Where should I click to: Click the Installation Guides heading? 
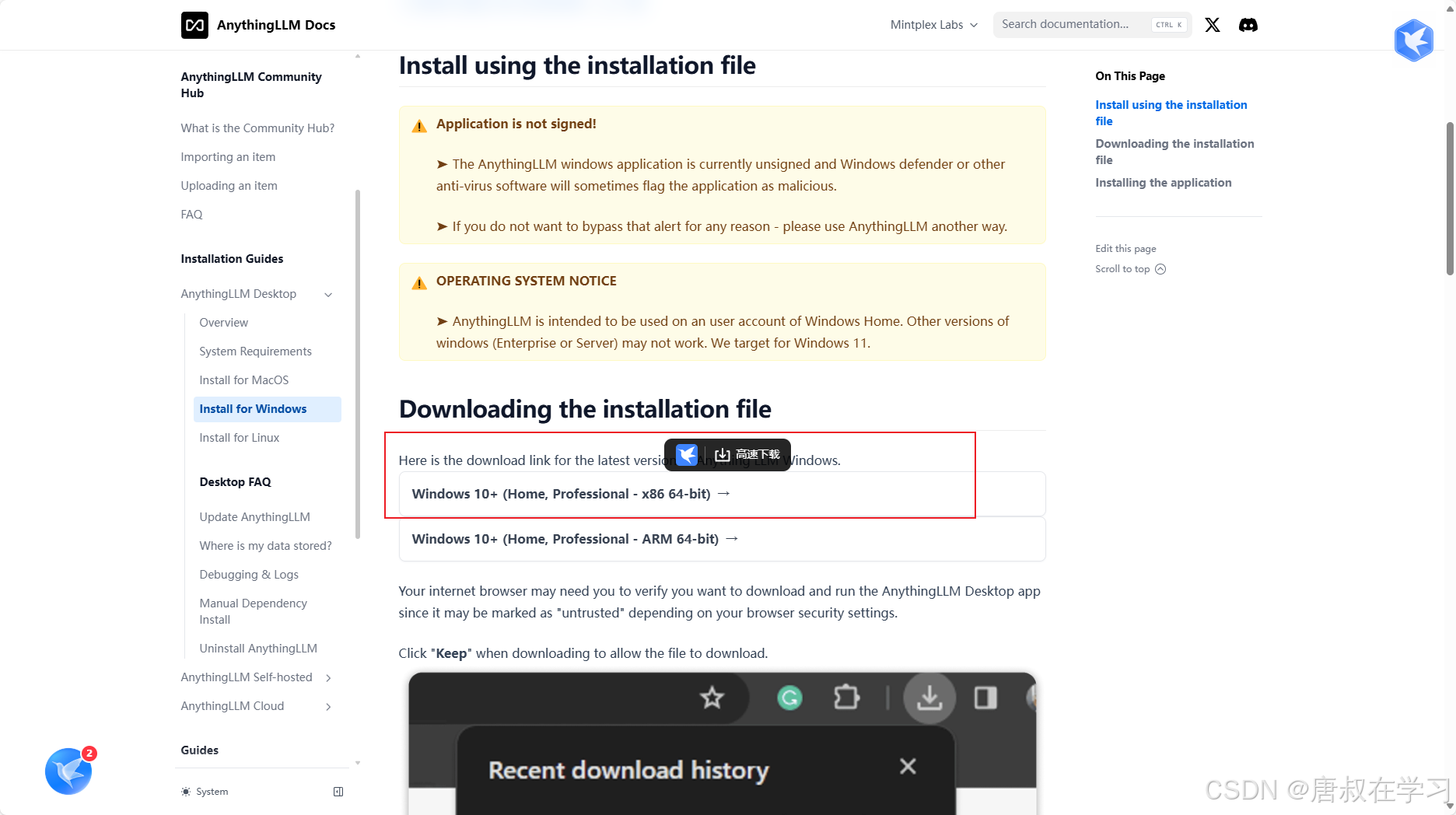click(232, 259)
